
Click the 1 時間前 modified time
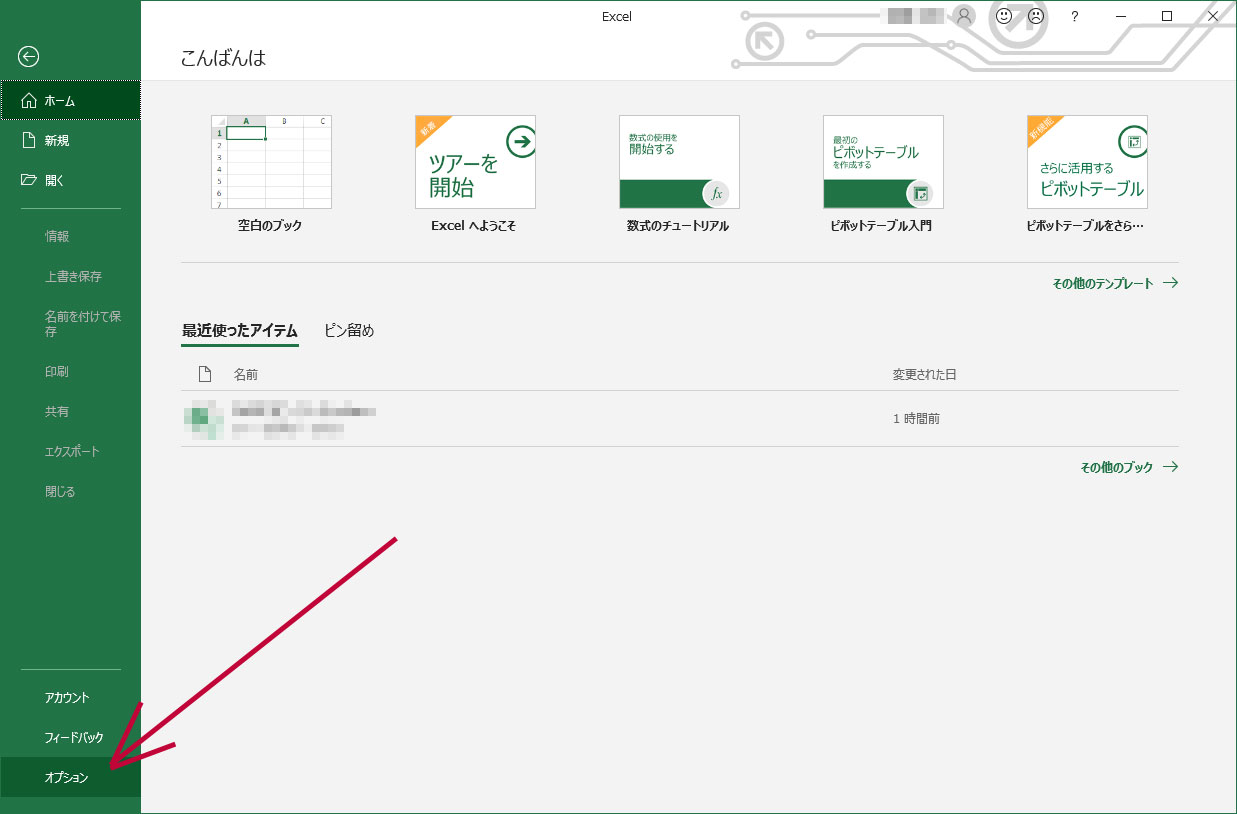(x=916, y=419)
